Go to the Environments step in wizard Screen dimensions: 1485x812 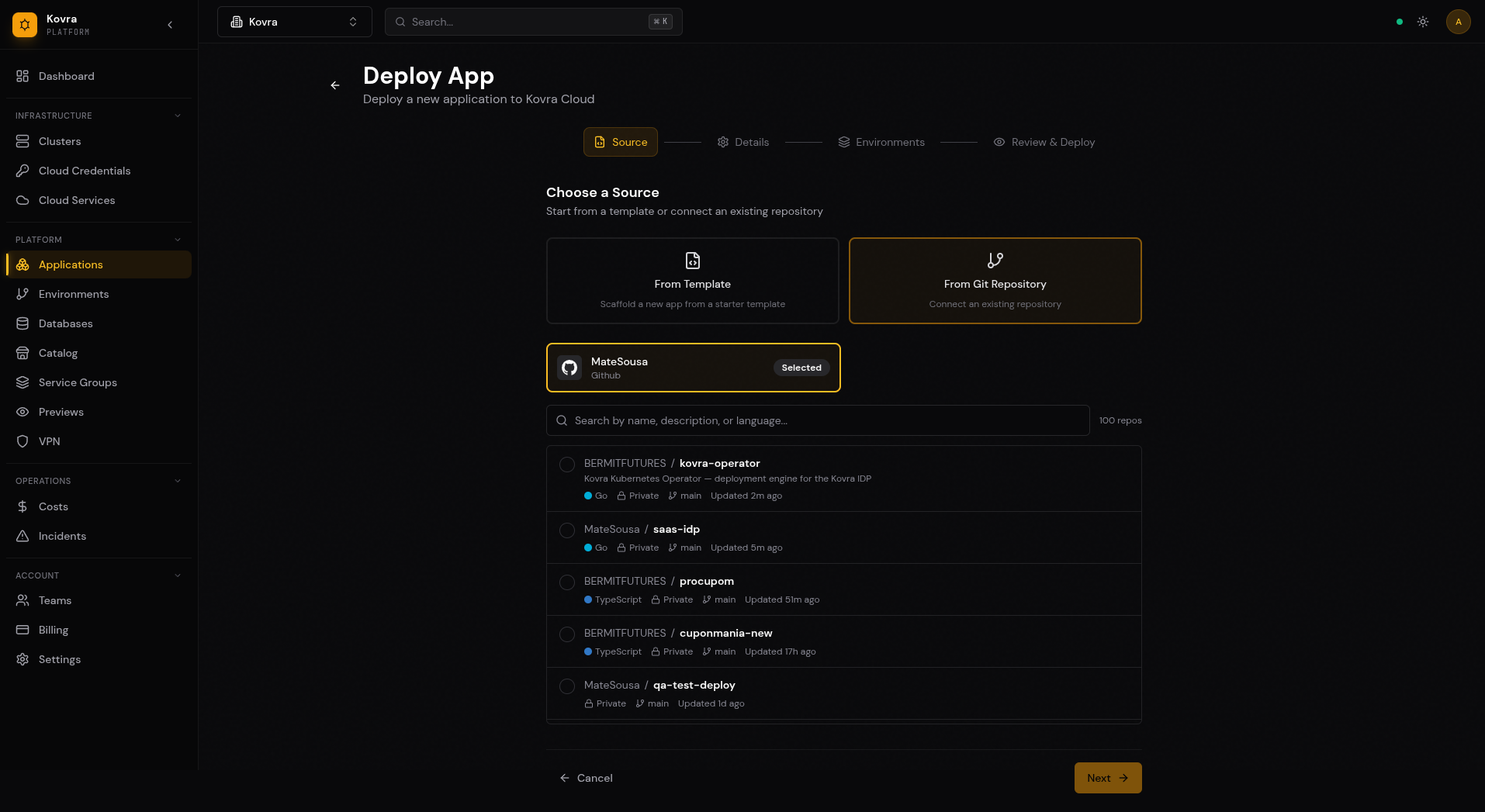881,142
